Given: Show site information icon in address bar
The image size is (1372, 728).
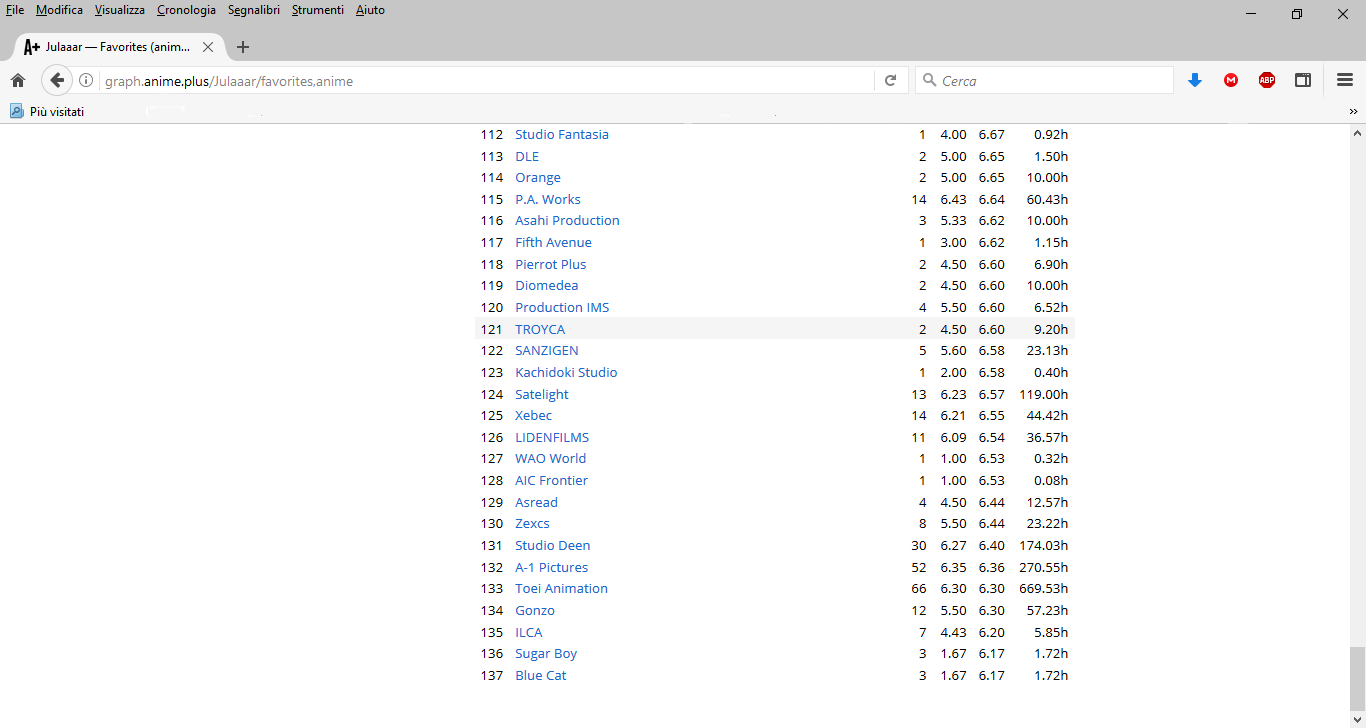Looking at the screenshot, I should 86,81.
